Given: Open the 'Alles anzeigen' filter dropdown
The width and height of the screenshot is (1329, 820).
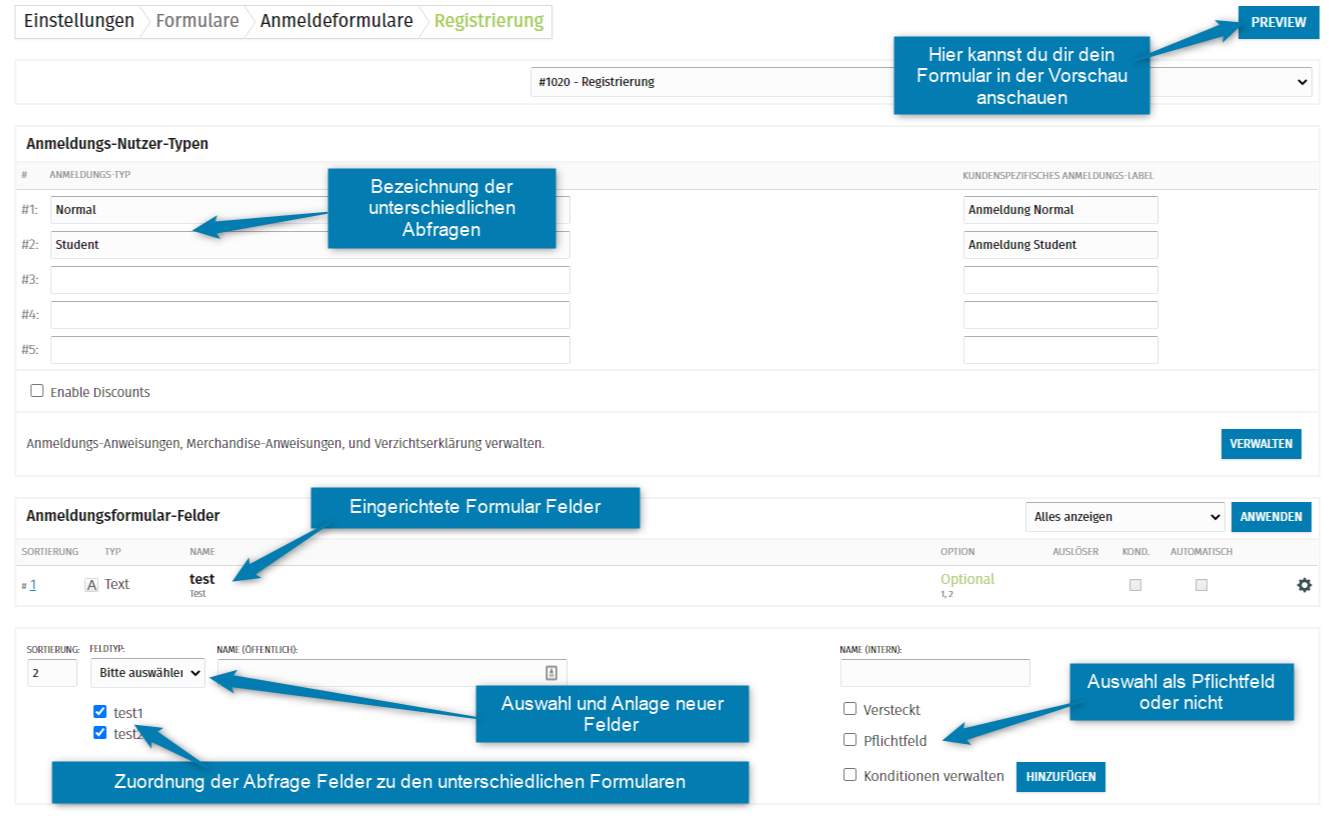Looking at the screenshot, I should click(x=1124, y=517).
